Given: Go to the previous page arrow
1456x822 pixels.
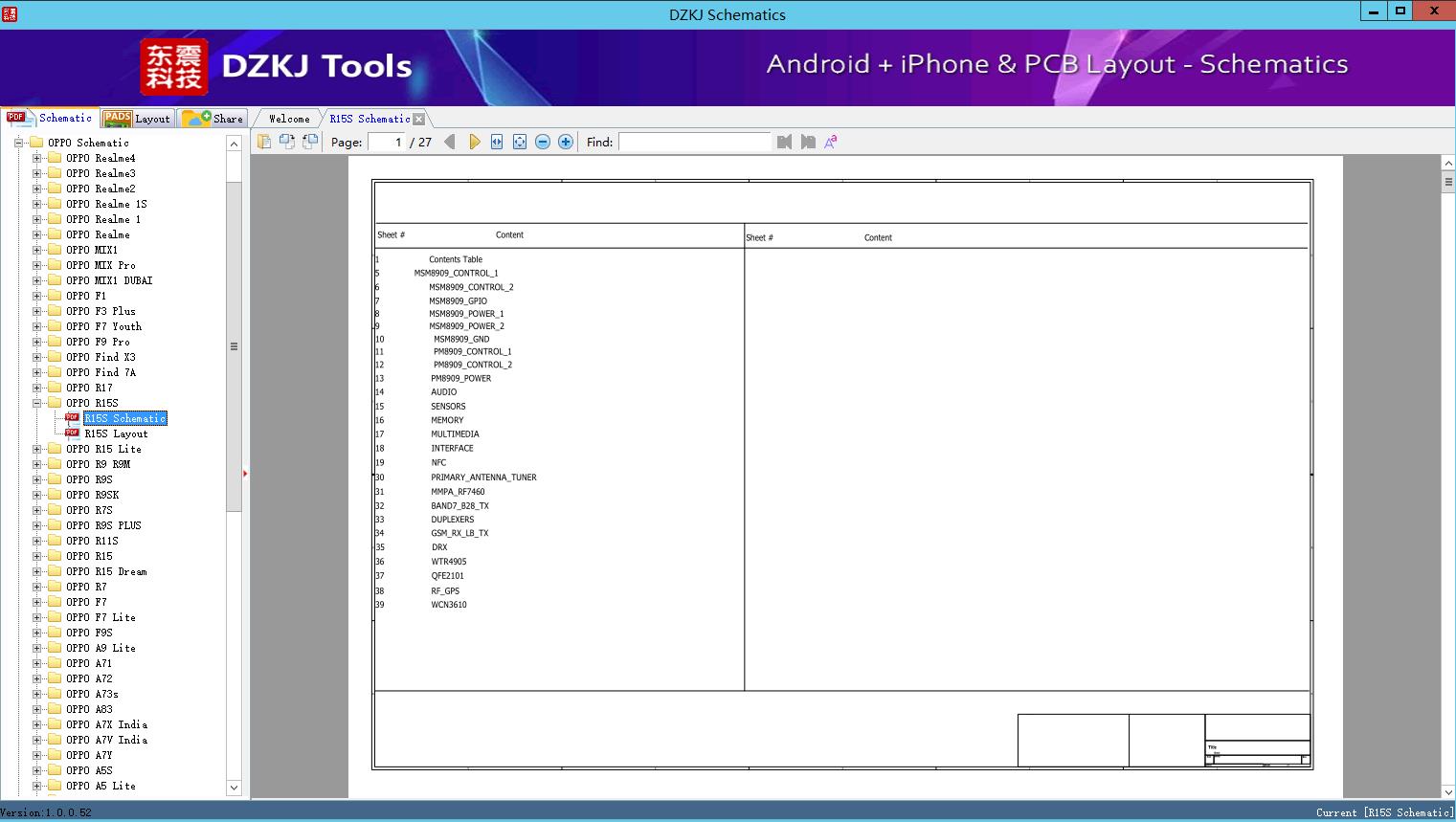Looking at the screenshot, I should click(x=450, y=142).
